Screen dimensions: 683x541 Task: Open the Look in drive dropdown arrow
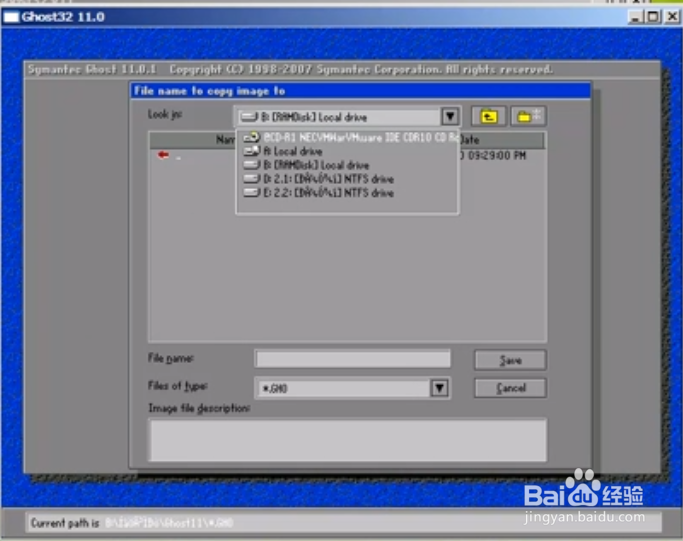click(450, 117)
